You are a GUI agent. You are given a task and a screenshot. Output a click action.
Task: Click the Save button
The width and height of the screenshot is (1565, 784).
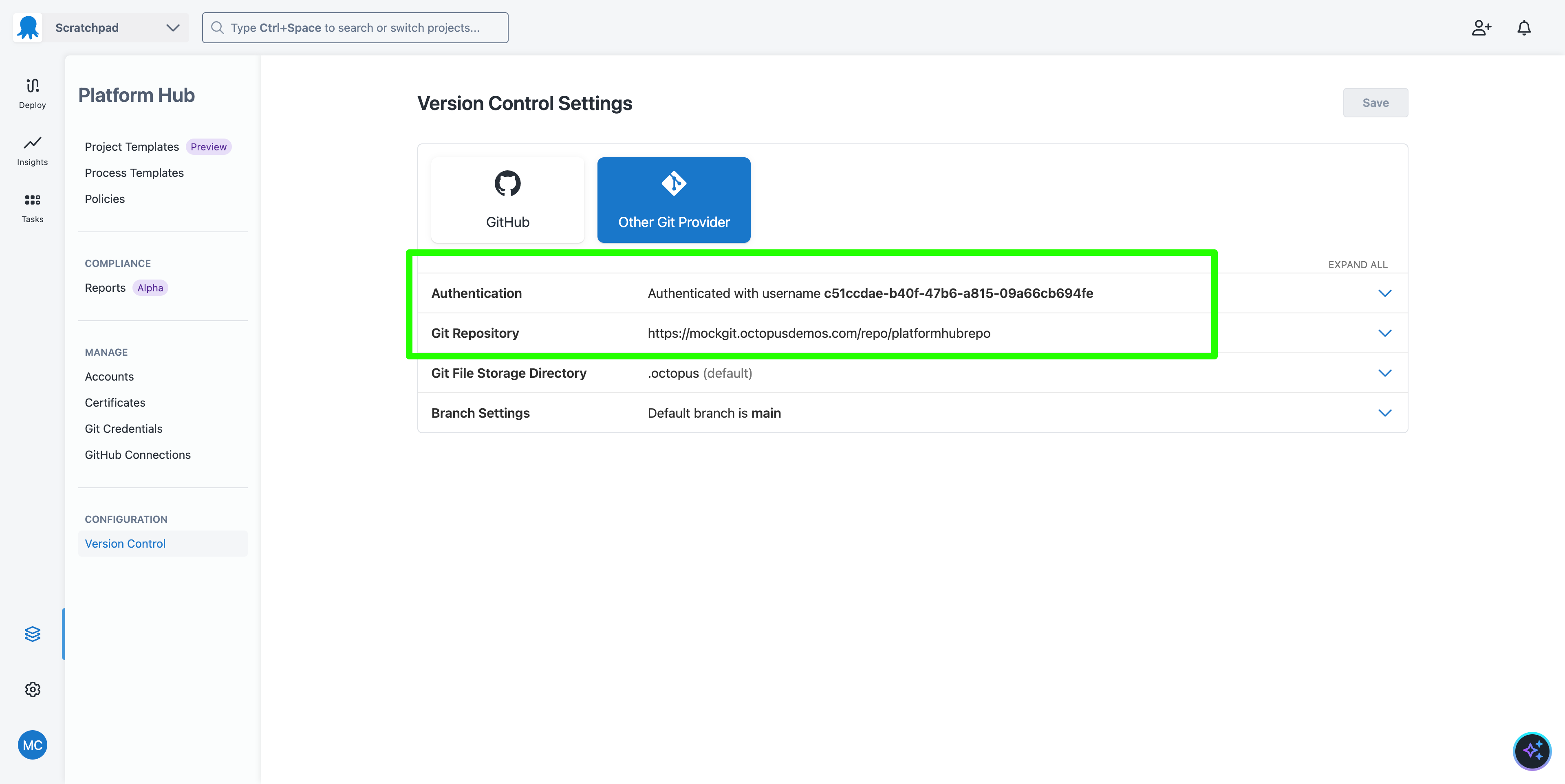pos(1375,103)
